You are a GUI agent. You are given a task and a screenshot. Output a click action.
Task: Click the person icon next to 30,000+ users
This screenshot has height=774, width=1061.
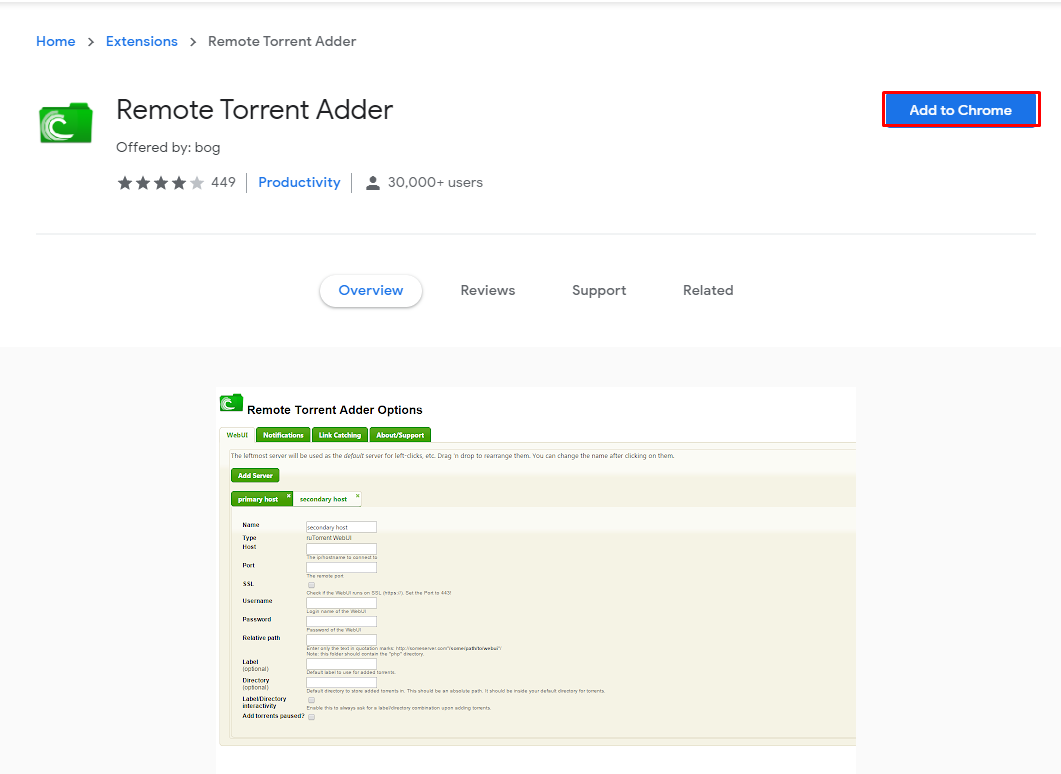(x=373, y=182)
